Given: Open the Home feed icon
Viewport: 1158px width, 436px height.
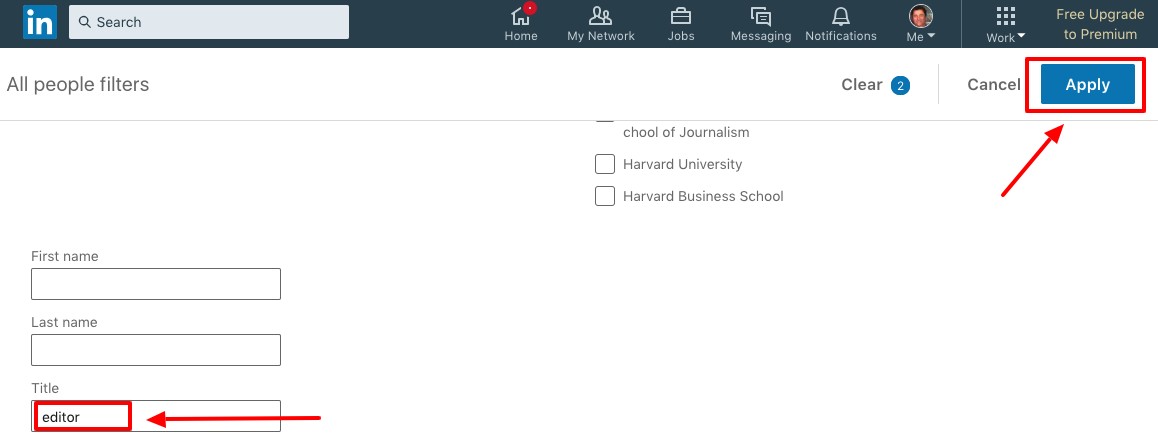Looking at the screenshot, I should [520, 16].
